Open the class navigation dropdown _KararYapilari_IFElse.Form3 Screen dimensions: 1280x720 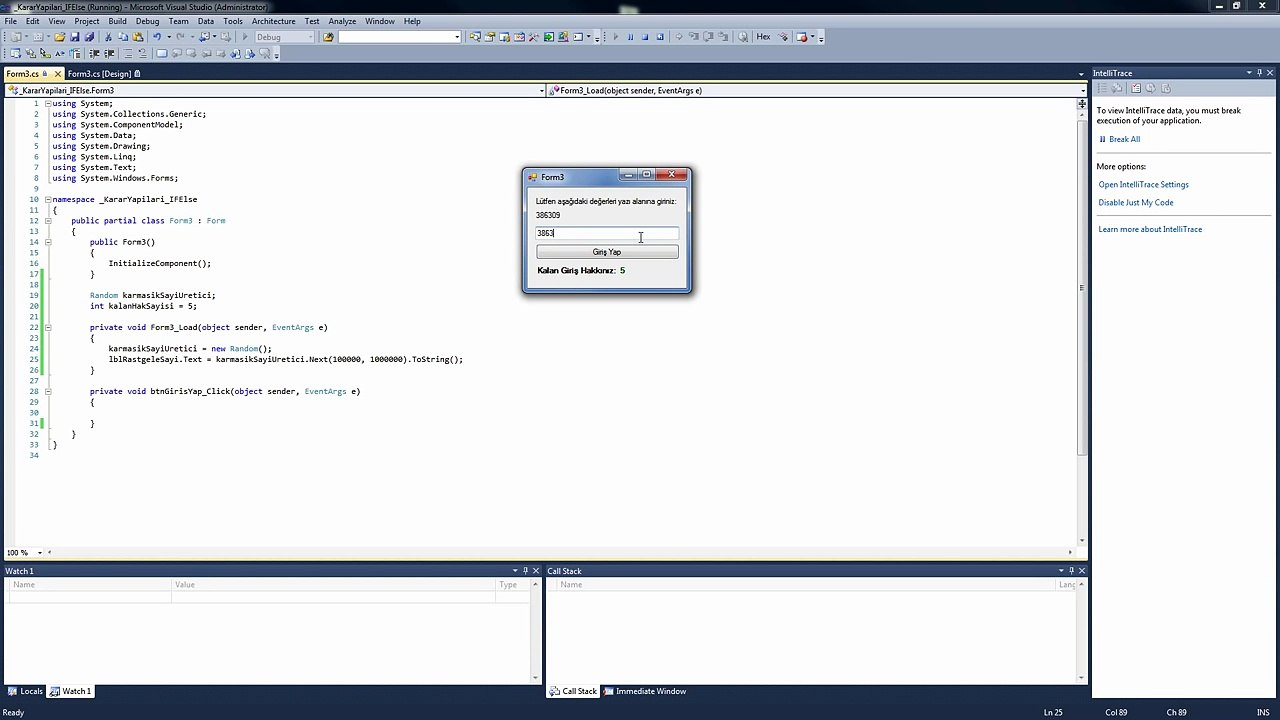pos(541,91)
